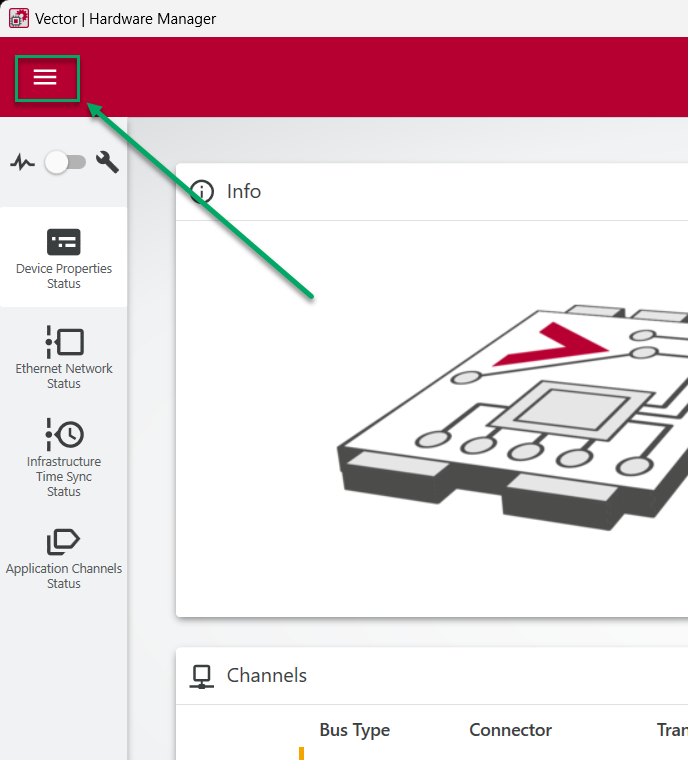This screenshot has height=760, width=688.
Task: Switch to Device Properties Status view
Action: point(64,257)
